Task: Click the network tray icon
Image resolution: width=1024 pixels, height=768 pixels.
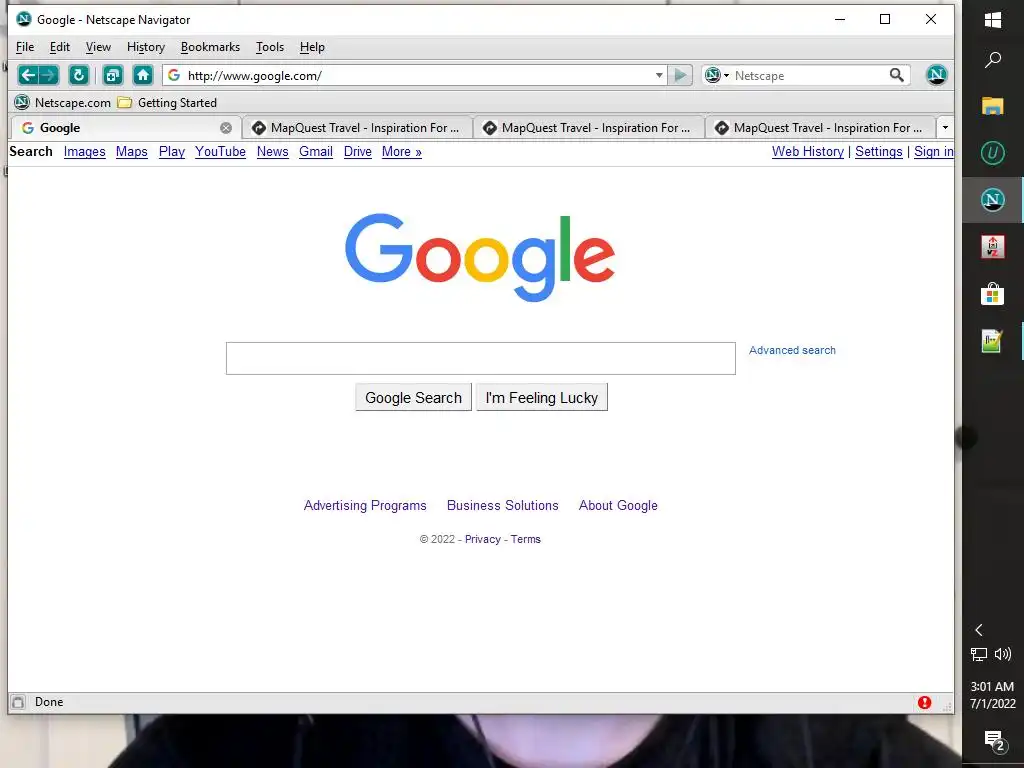Action: (979, 654)
